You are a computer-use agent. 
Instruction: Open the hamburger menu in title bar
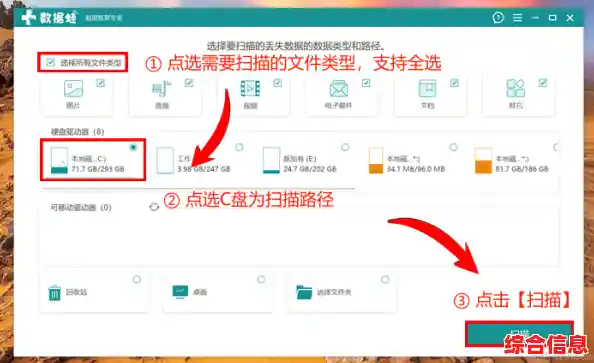point(517,17)
